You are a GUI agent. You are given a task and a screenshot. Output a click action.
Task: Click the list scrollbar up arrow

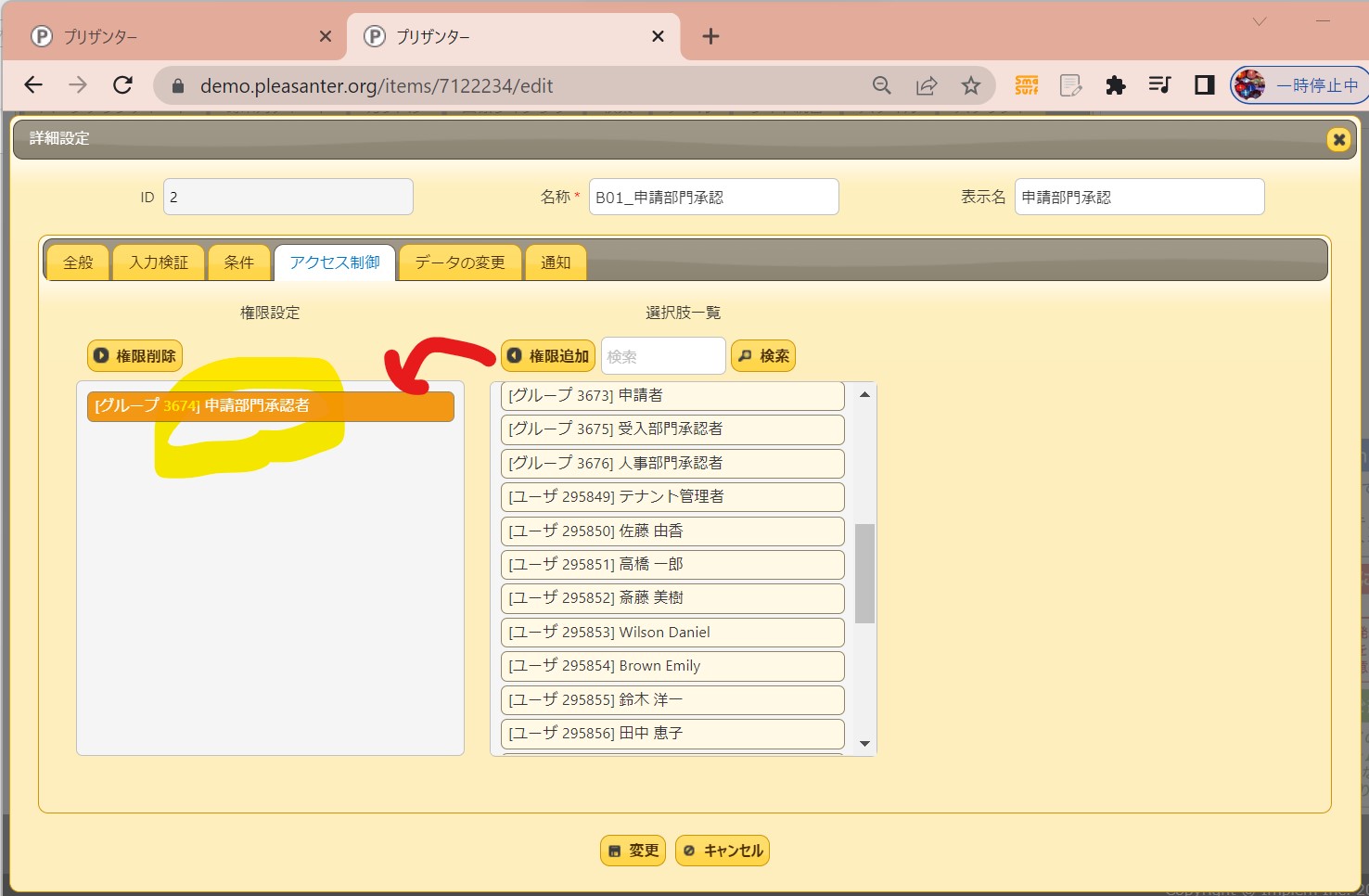[x=864, y=394]
